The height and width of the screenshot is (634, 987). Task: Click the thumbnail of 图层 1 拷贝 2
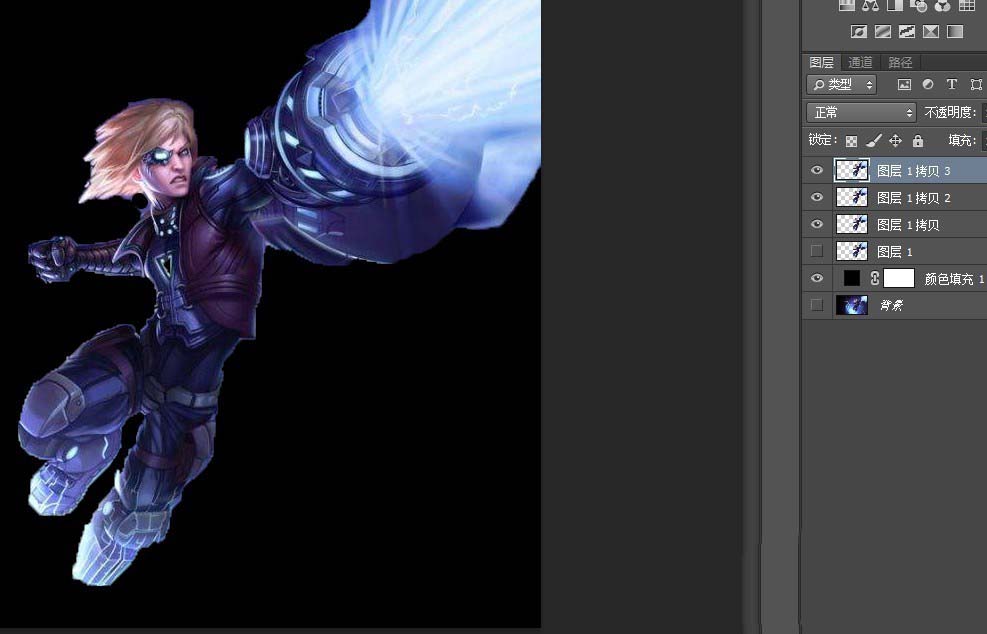pos(852,197)
